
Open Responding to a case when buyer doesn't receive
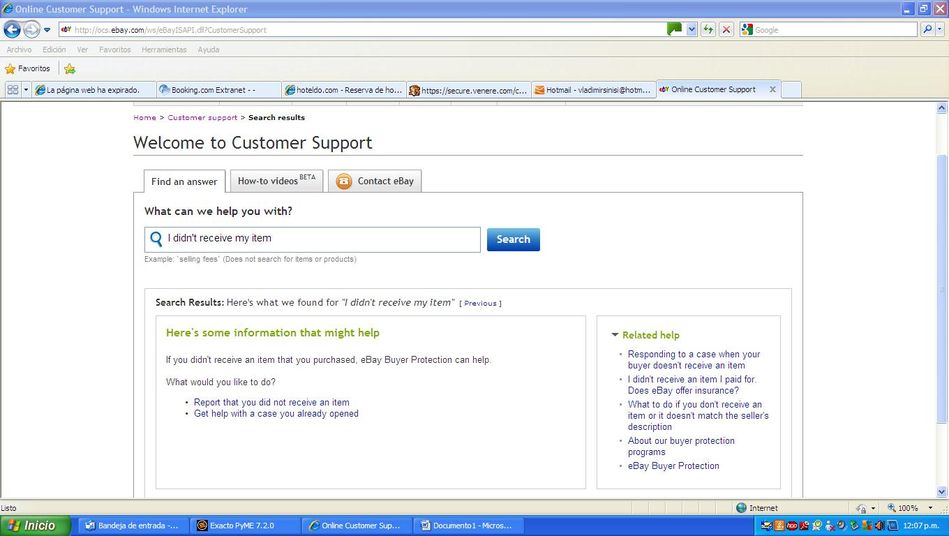tap(694, 359)
